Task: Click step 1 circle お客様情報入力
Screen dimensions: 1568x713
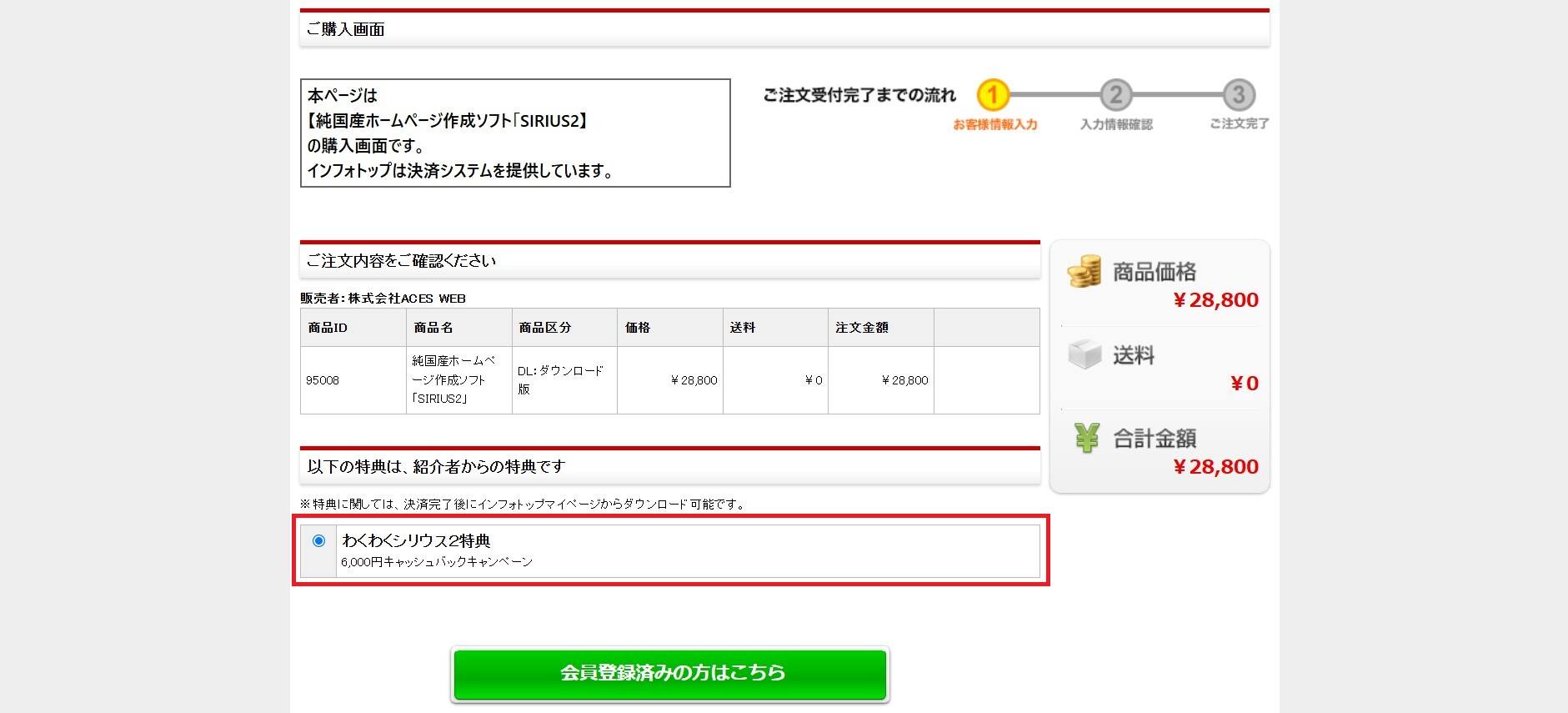Action: (x=992, y=95)
